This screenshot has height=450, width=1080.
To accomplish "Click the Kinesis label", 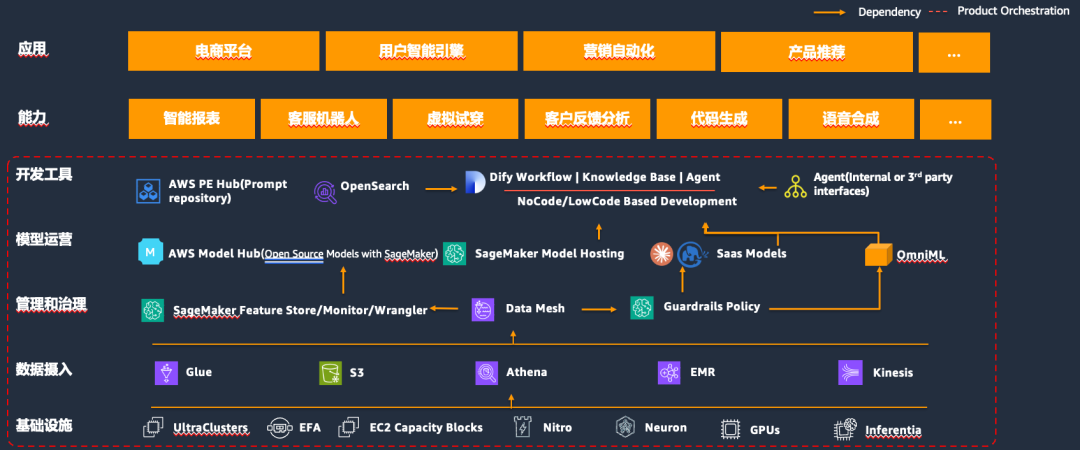I will [x=893, y=372].
